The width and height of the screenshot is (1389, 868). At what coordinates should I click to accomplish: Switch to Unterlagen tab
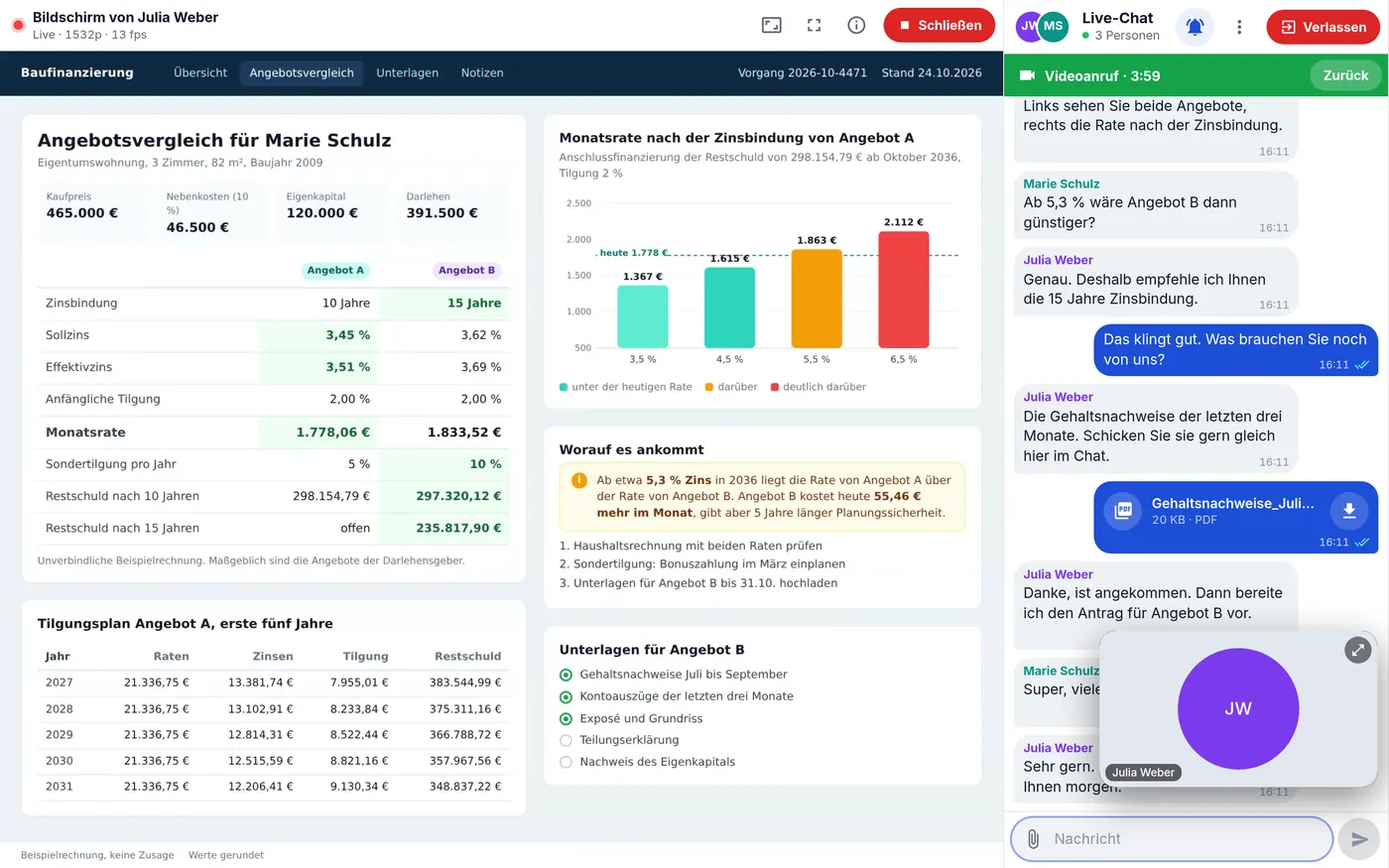[407, 73]
